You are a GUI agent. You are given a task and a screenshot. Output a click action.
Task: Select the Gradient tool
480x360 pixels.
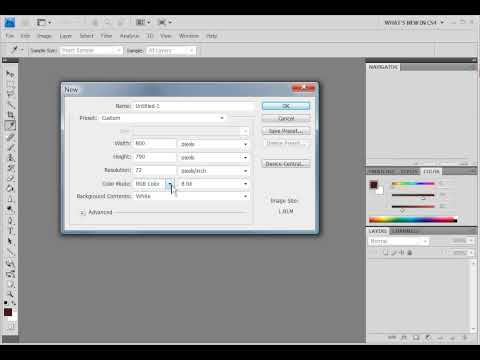coord(10,189)
